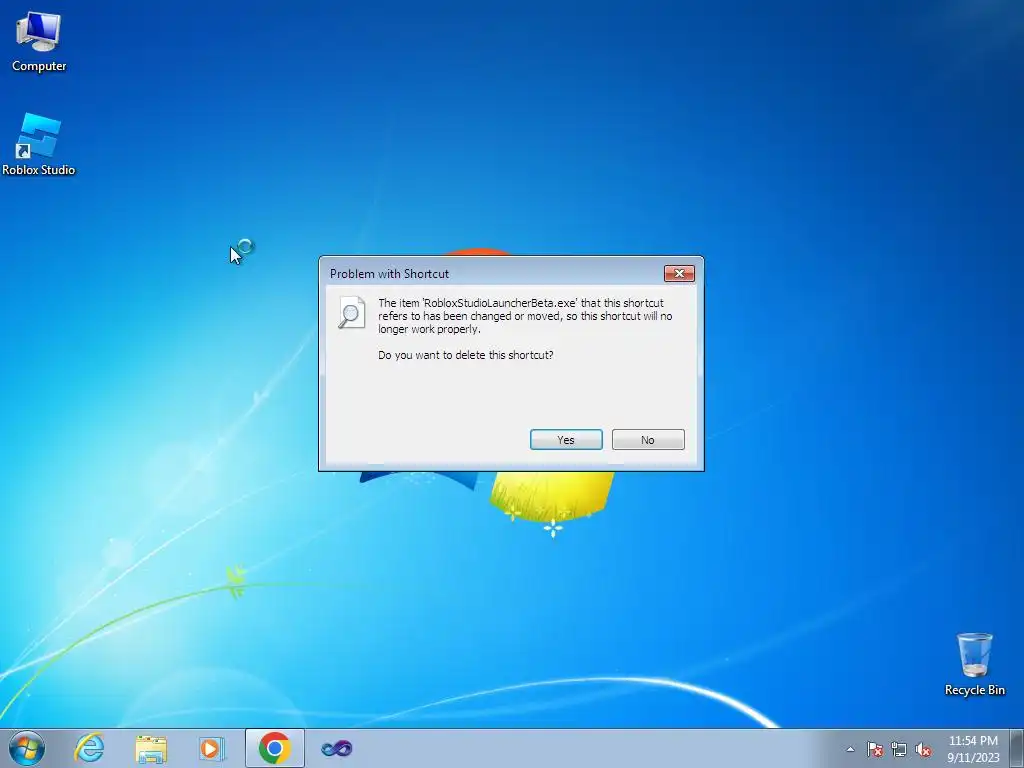Click the muted volume tray icon
The height and width of the screenshot is (768, 1024).
(923, 749)
